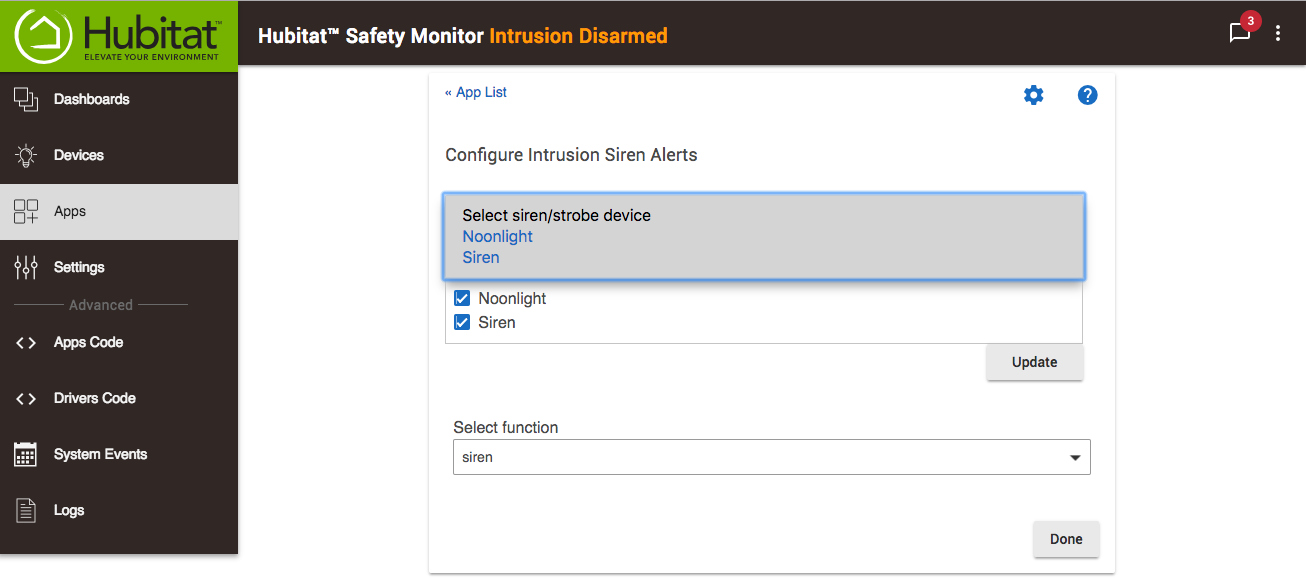
Task: Open notifications showing 3 unread messages
Action: (x=1240, y=33)
